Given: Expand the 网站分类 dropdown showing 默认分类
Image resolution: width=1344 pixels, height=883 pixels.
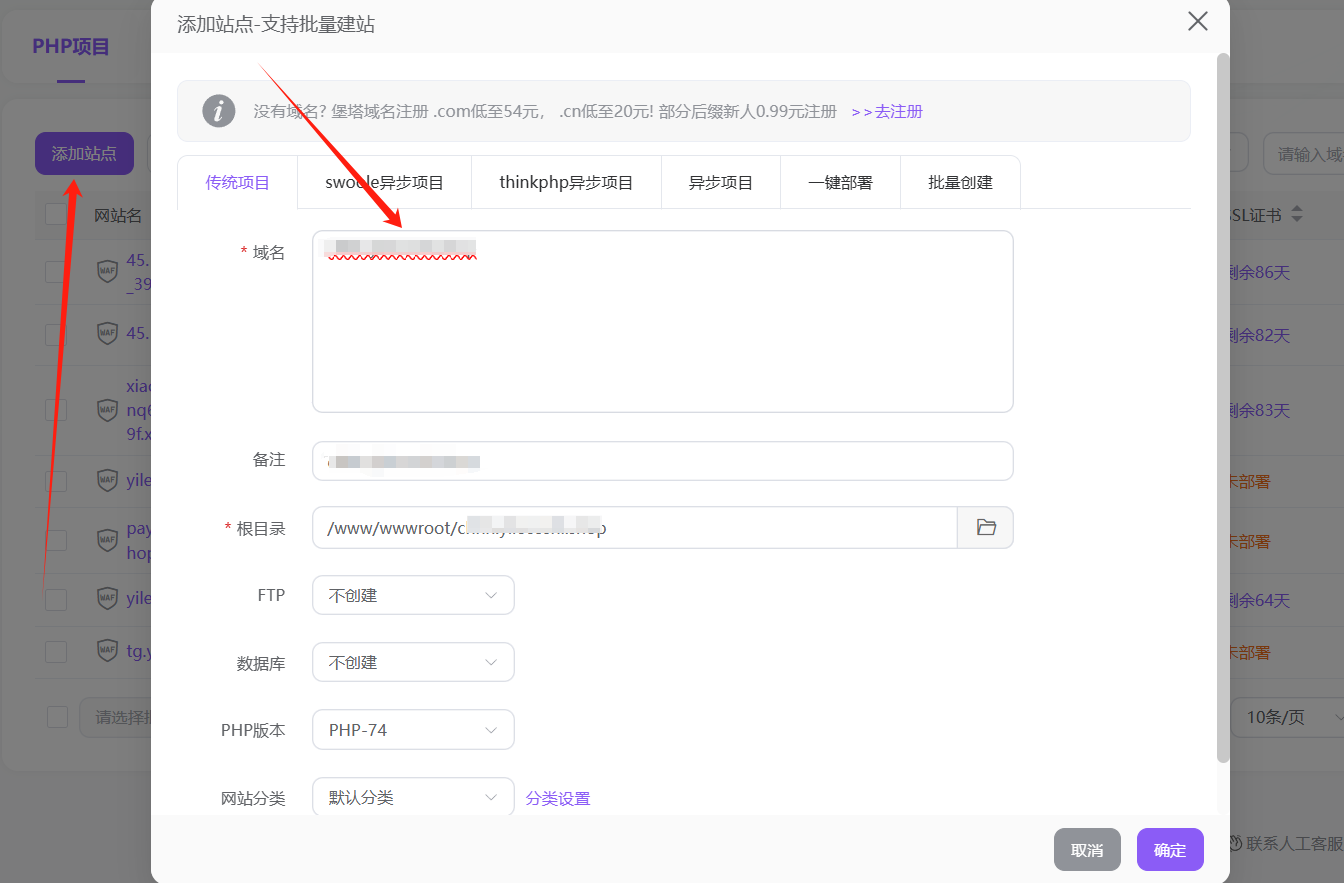Looking at the screenshot, I should [x=413, y=798].
